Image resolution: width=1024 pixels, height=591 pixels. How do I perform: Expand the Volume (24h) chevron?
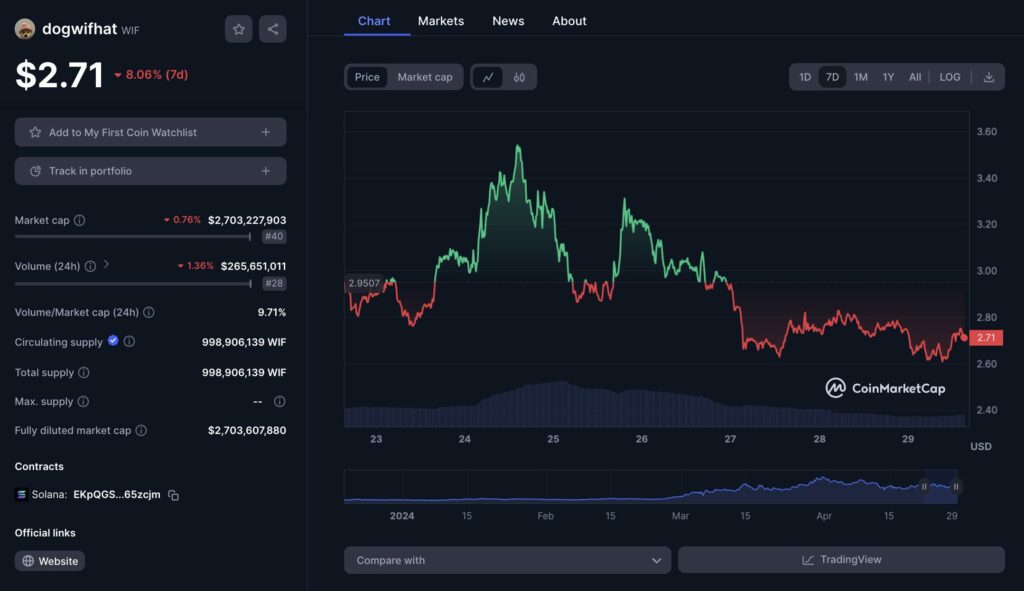[107, 265]
